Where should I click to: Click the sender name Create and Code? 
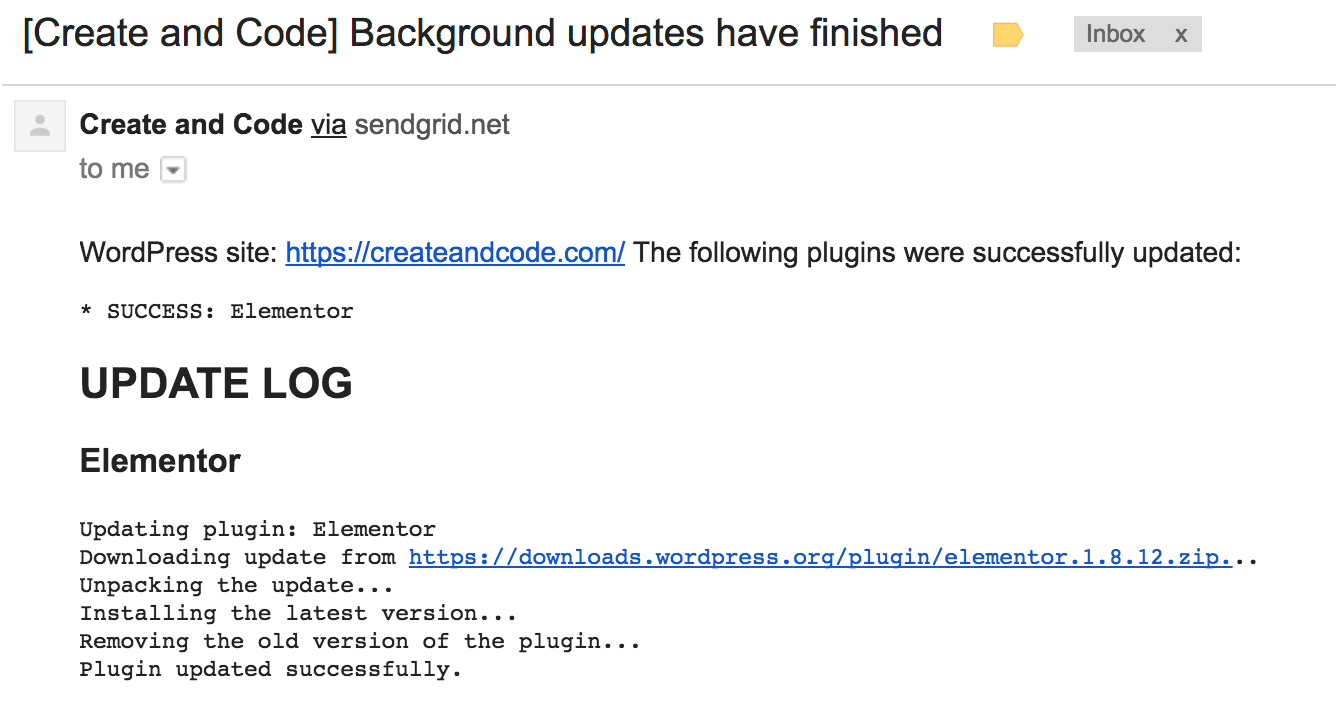point(191,125)
